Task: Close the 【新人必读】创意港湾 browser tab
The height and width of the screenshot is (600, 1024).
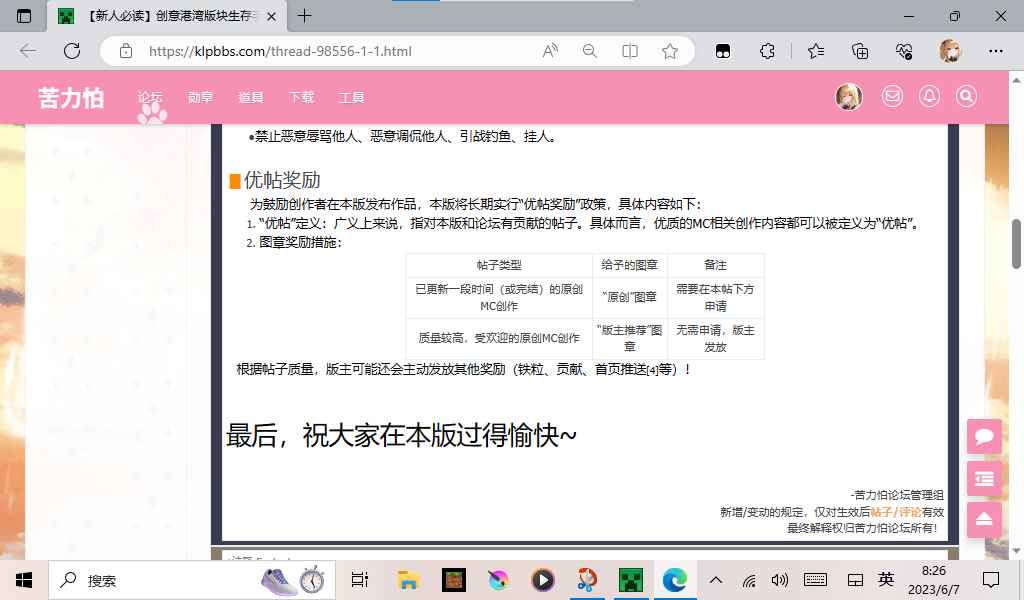Action: pos(272,16)
